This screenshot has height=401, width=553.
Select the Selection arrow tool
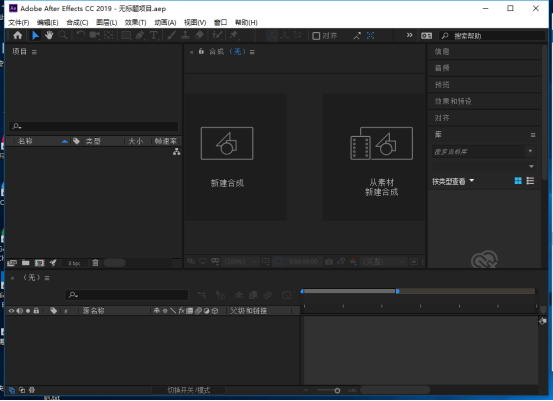point(35,35)
